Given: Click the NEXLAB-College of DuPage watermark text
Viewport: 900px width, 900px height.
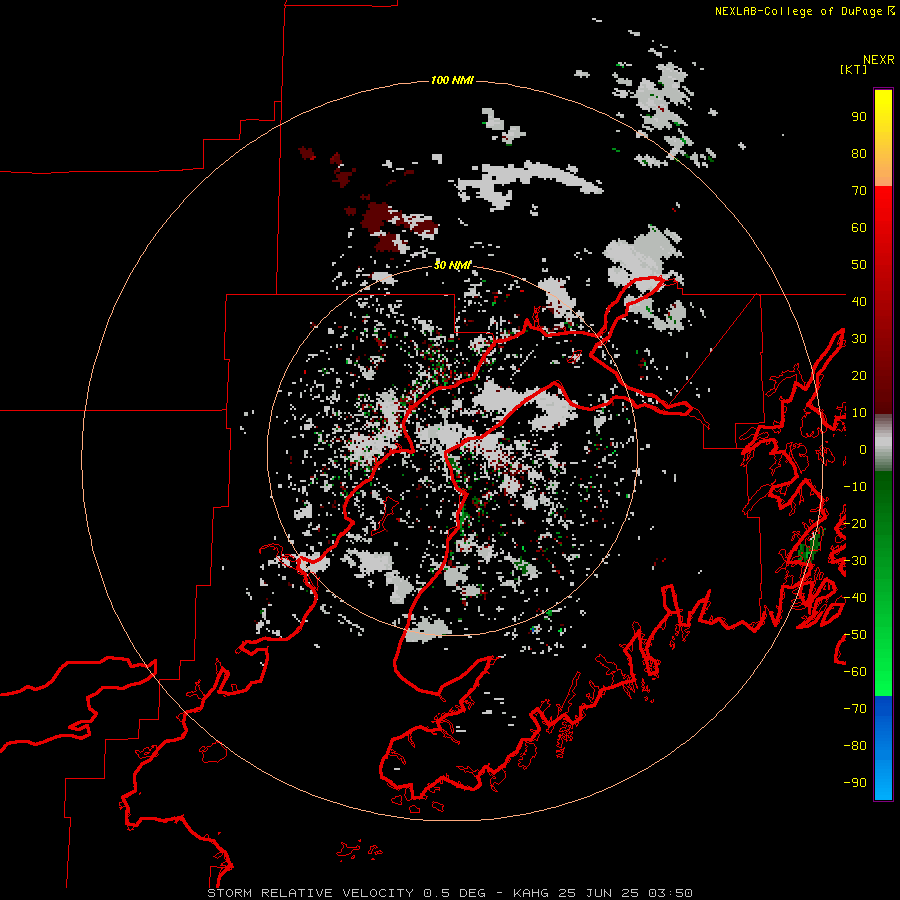Looking at the screenshot, I should click(x=798, y=11).
